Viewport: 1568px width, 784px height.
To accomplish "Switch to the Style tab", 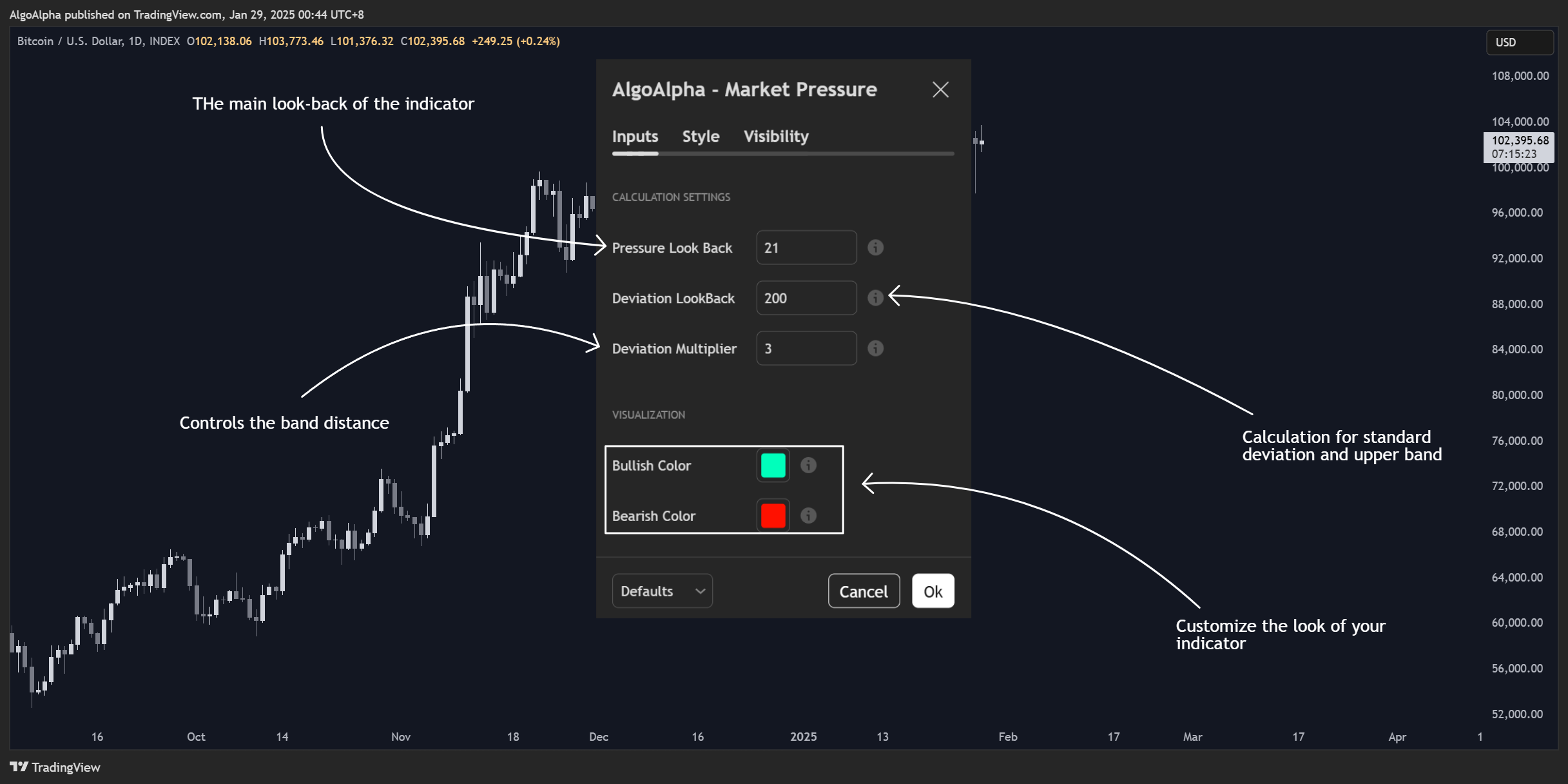I will click(701, 137).
